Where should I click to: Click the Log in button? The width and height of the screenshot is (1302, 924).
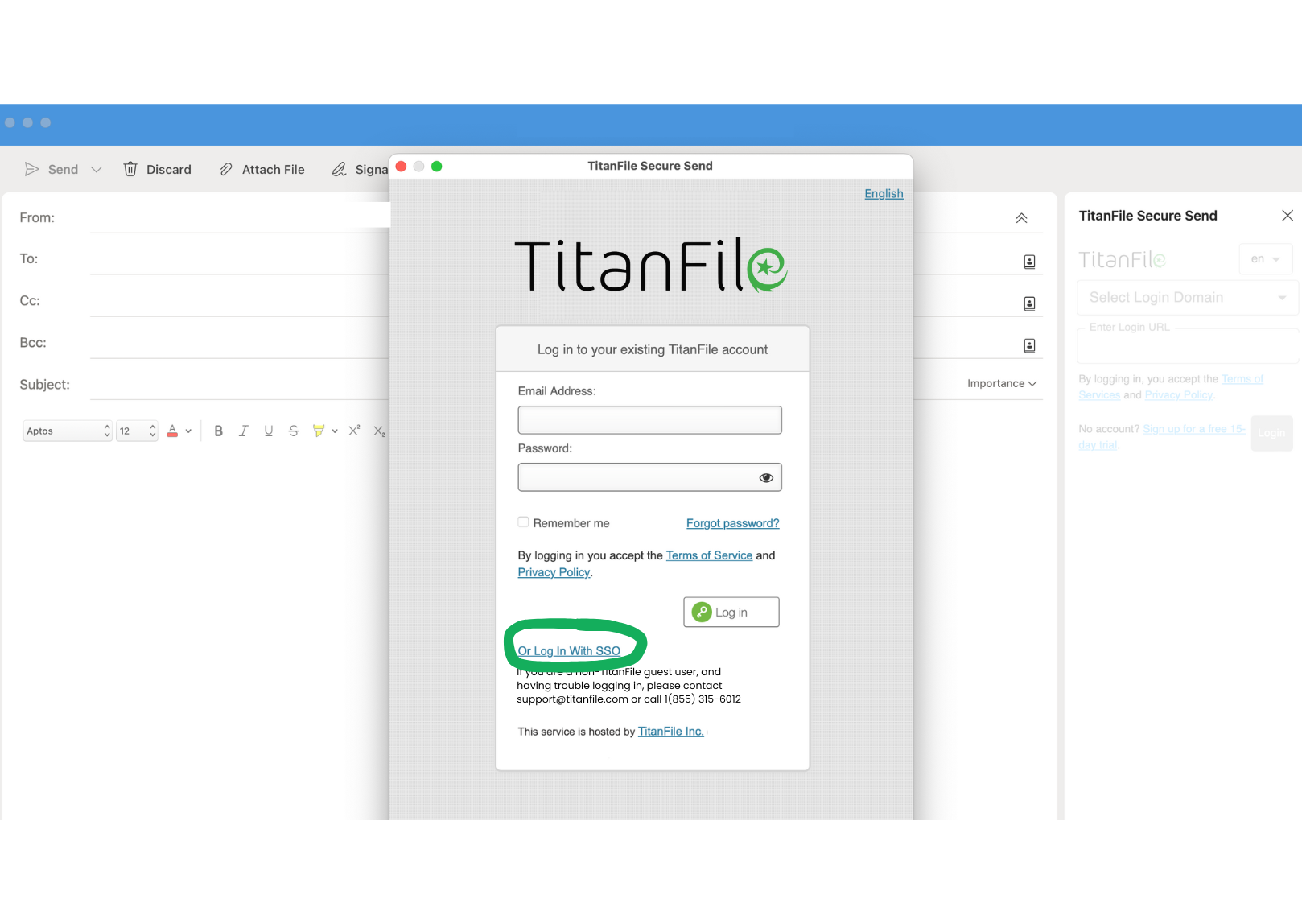pyautogui.click(x=731, y=612)
